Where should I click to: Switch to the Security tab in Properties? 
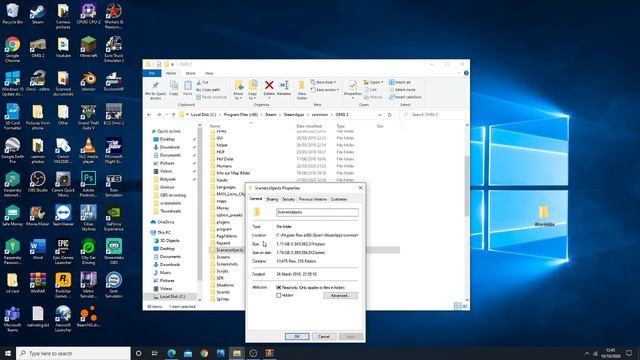(288, 199)
